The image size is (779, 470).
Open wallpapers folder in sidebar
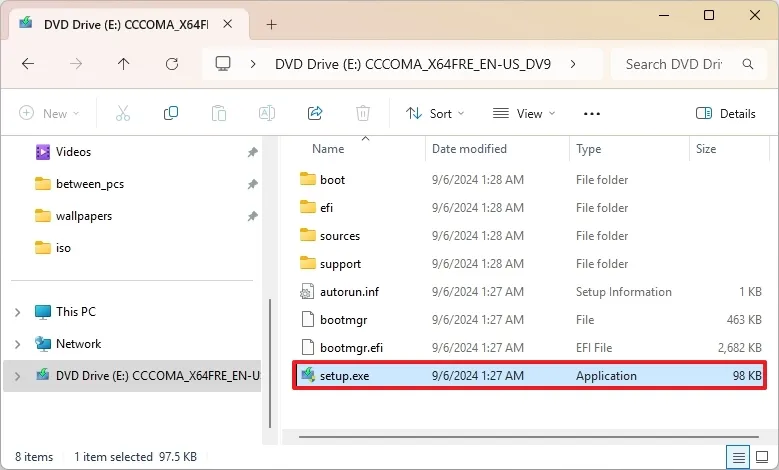pos(84,216)
